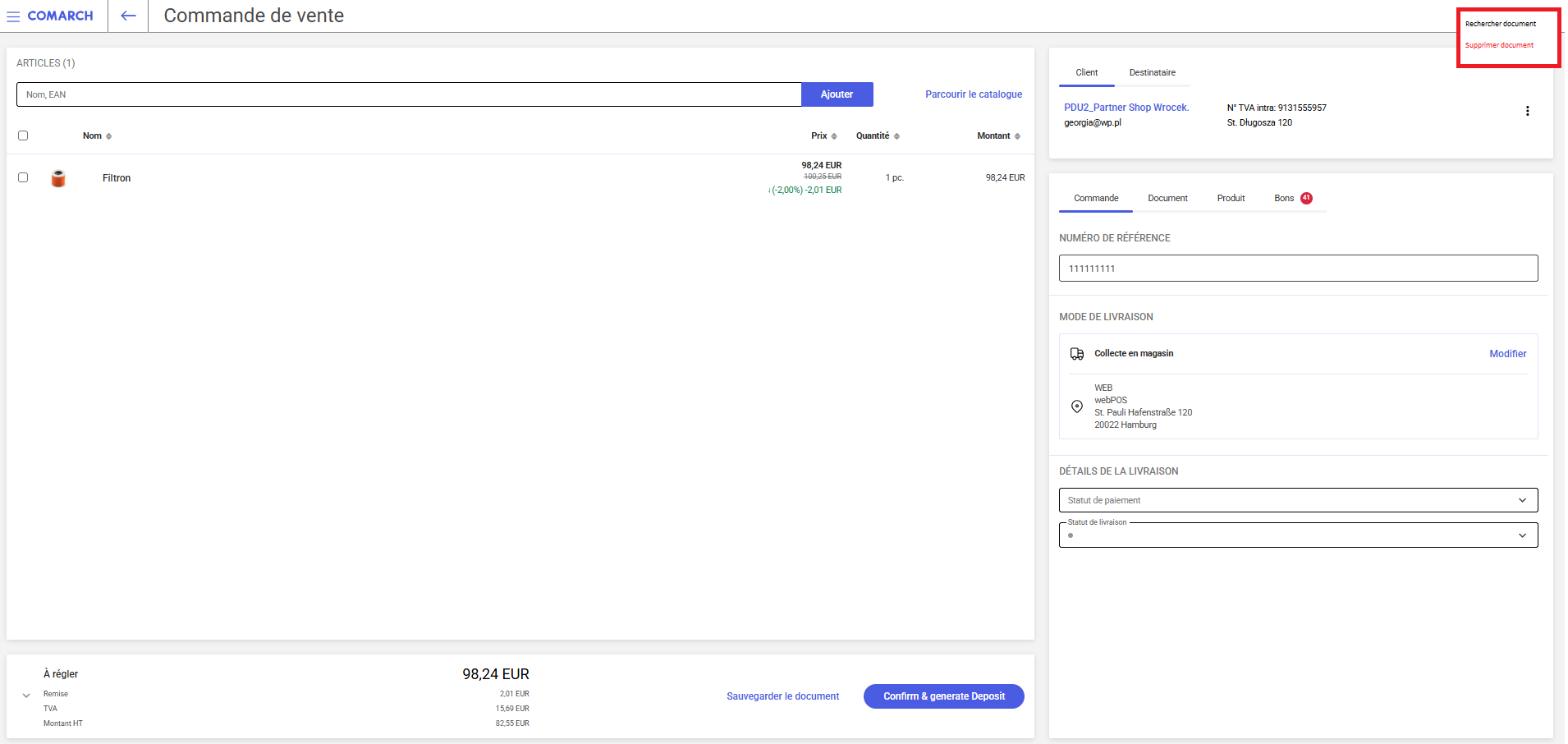Collapse the À régler summary chevron
Screen dimensions: 1568x744
coord(26,696)
